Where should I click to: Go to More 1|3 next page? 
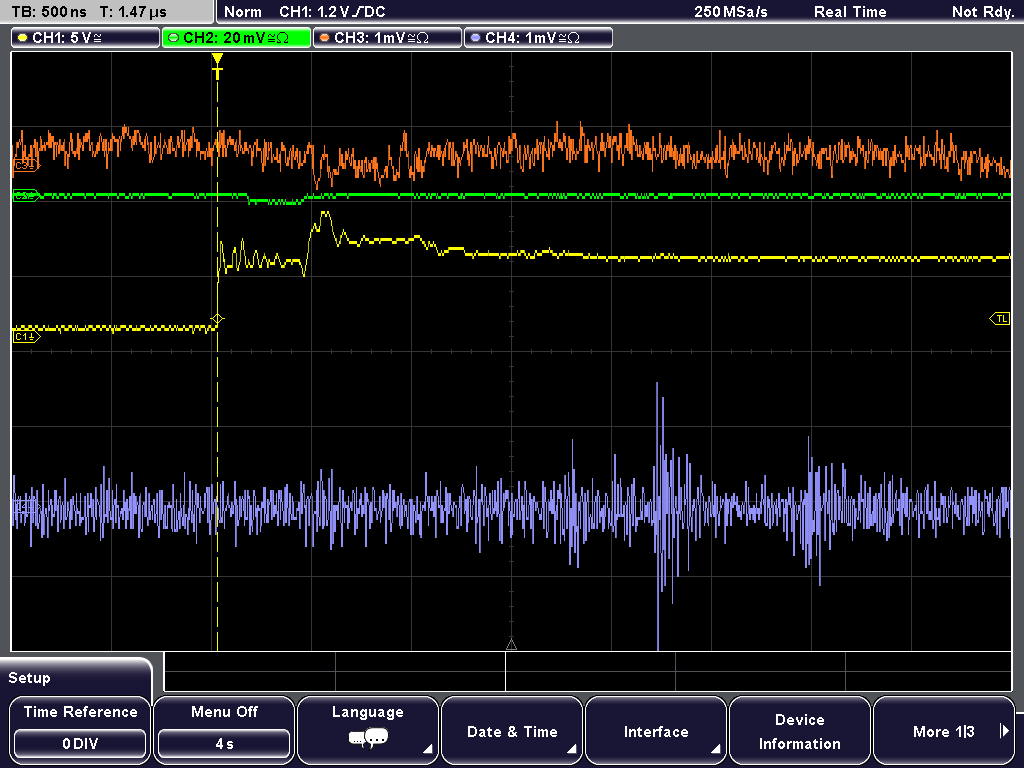[x=944, y=730]
